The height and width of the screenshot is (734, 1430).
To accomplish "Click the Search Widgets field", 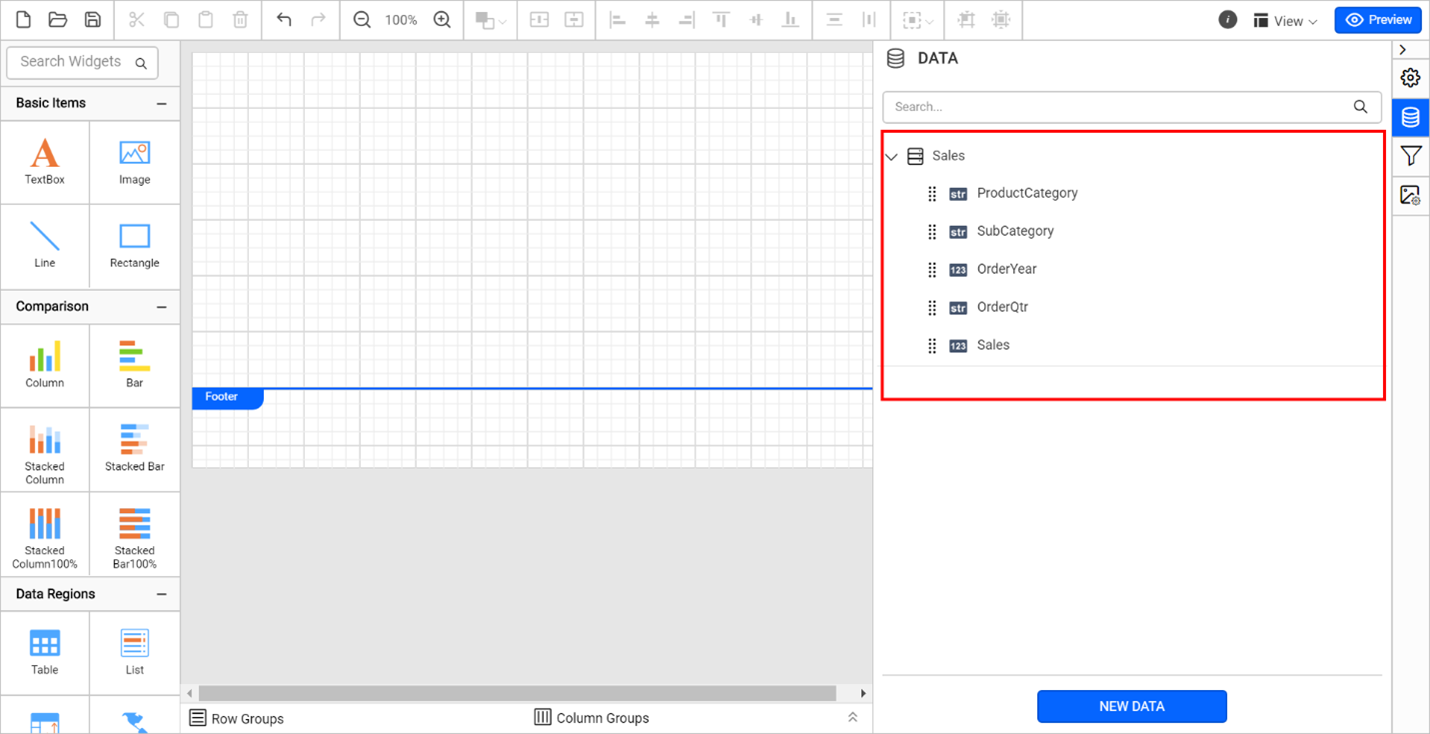I will pos(82,62).
